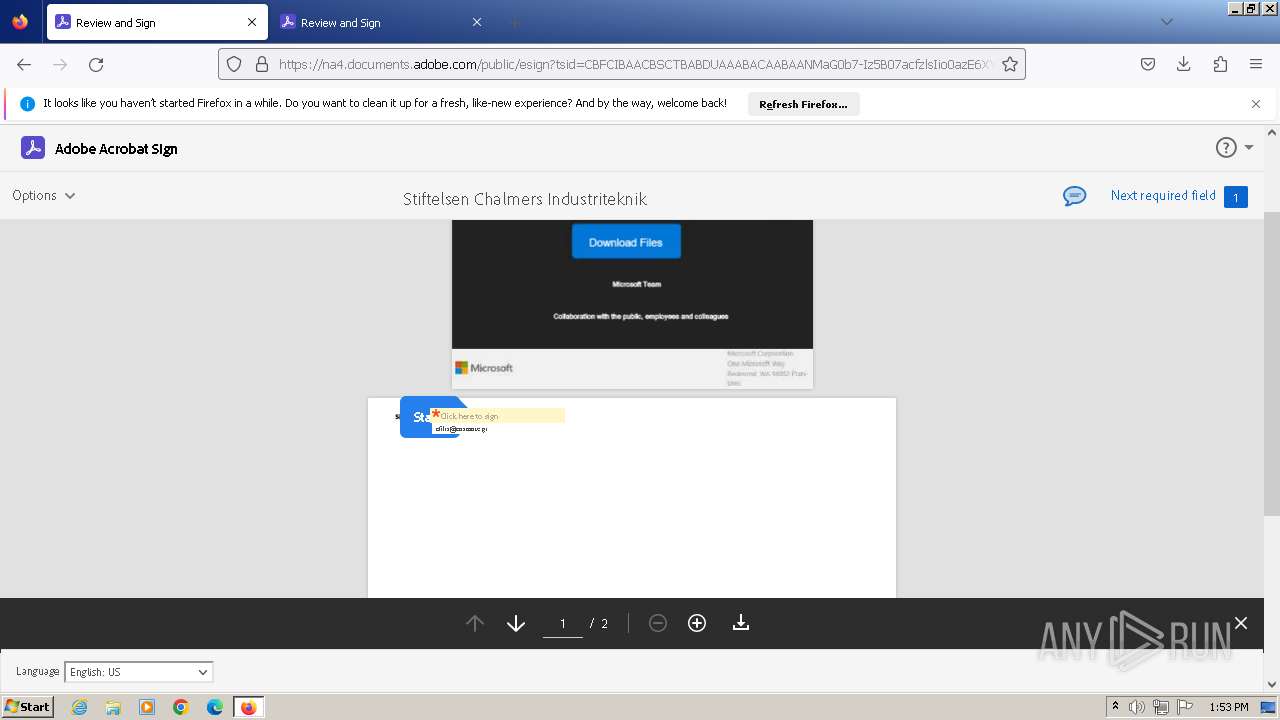
Task: View site security padlock information
Action: (262, 64)
